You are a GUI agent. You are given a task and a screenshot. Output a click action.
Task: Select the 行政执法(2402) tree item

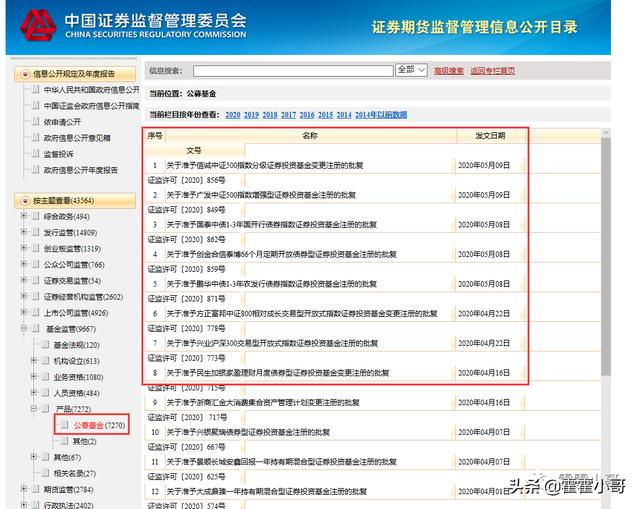point(68,505)
